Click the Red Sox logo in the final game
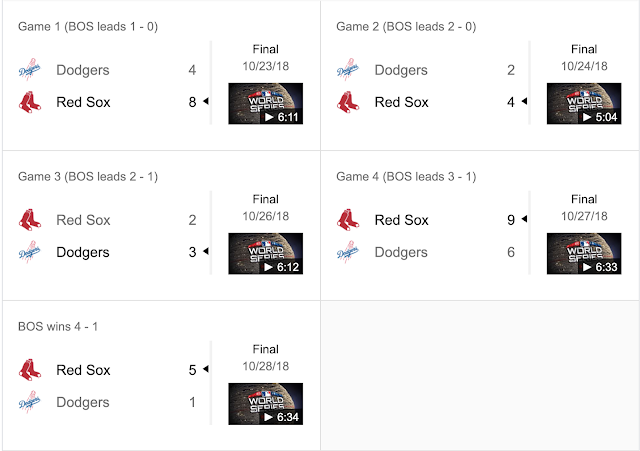This screenshot has height=451, width=640. pyautogui.click(x=30, y=370)
